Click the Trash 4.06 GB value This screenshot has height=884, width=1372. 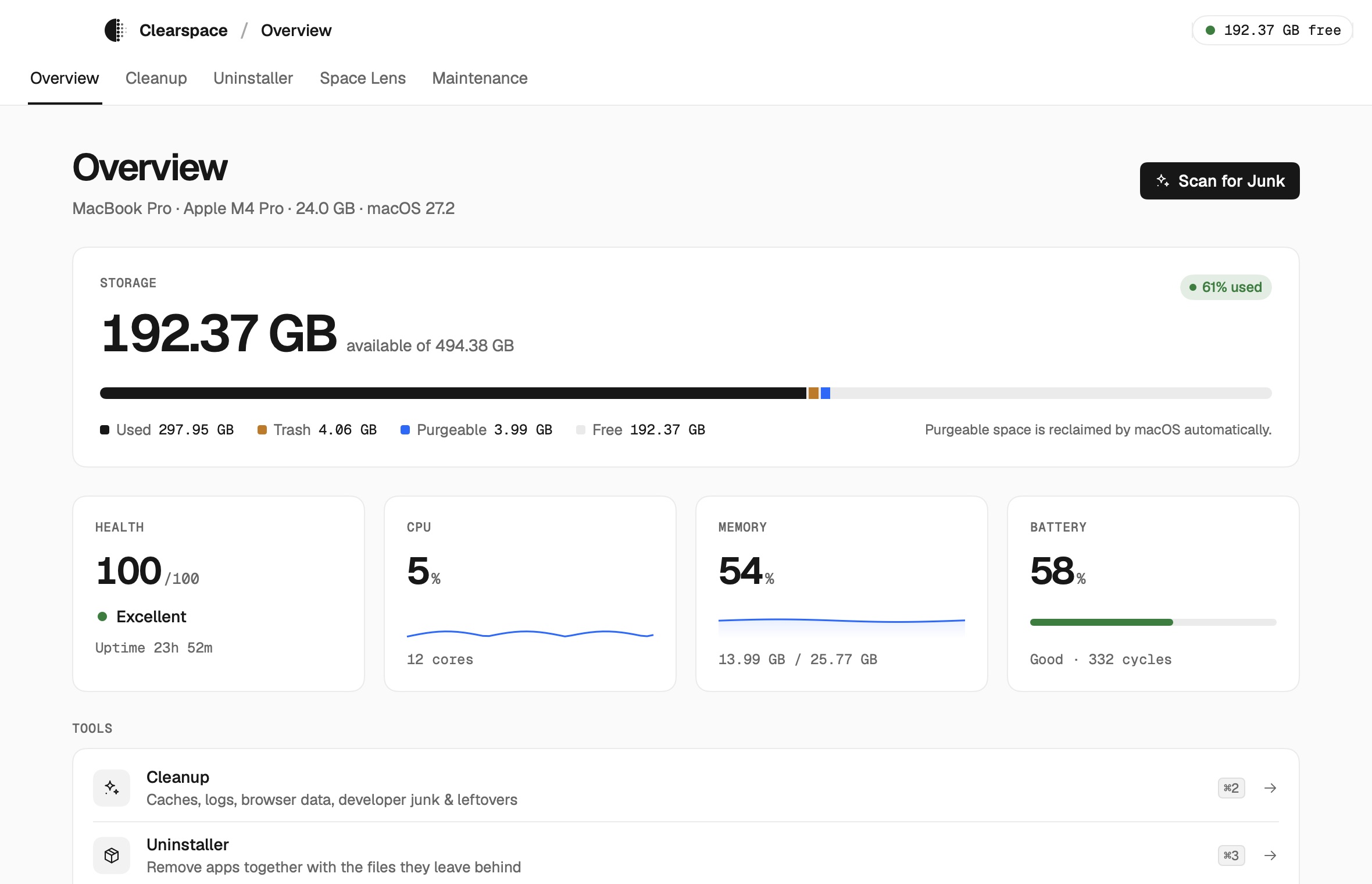[x=348, y=430]
